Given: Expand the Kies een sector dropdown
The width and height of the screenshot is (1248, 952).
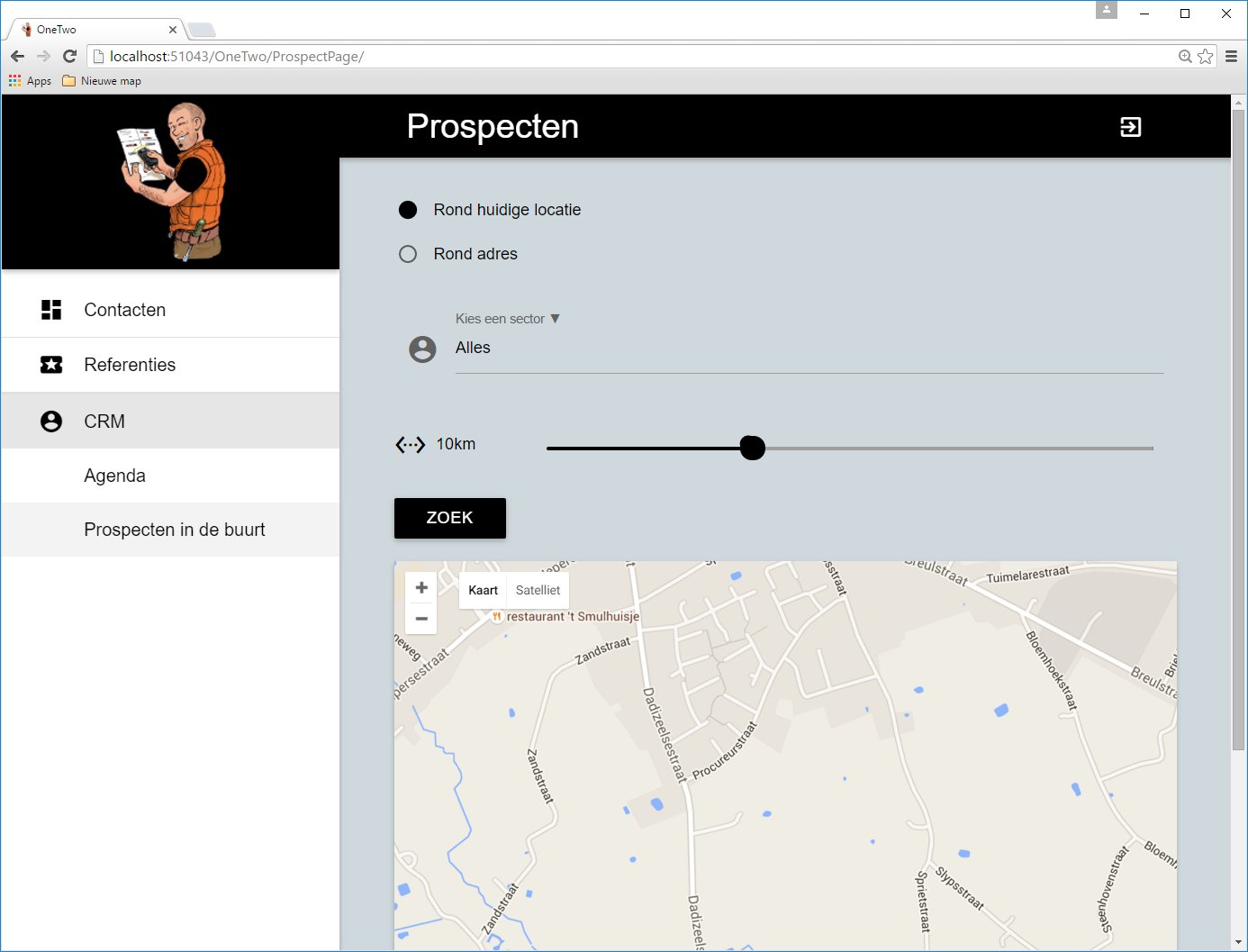Looking at the screenshot, I should click(508, 319).
